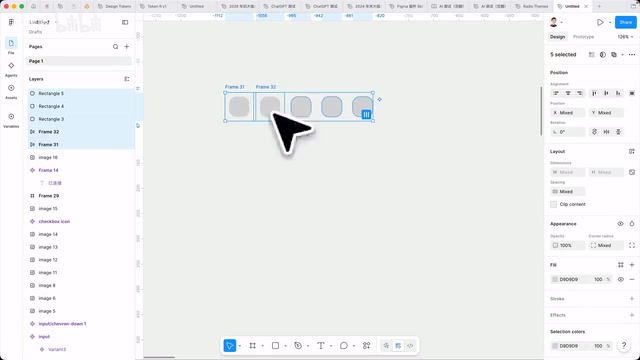Open the Radix Themes file tab
The image size is (640, 360).
[532, 7]
